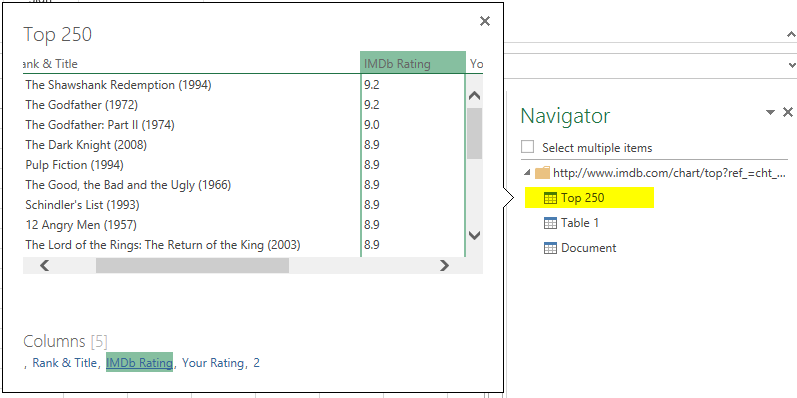This screenshot has width=797, height=398.
Task: Click the horizontal scrollbar thumb in preview
Action: (192, 265)
